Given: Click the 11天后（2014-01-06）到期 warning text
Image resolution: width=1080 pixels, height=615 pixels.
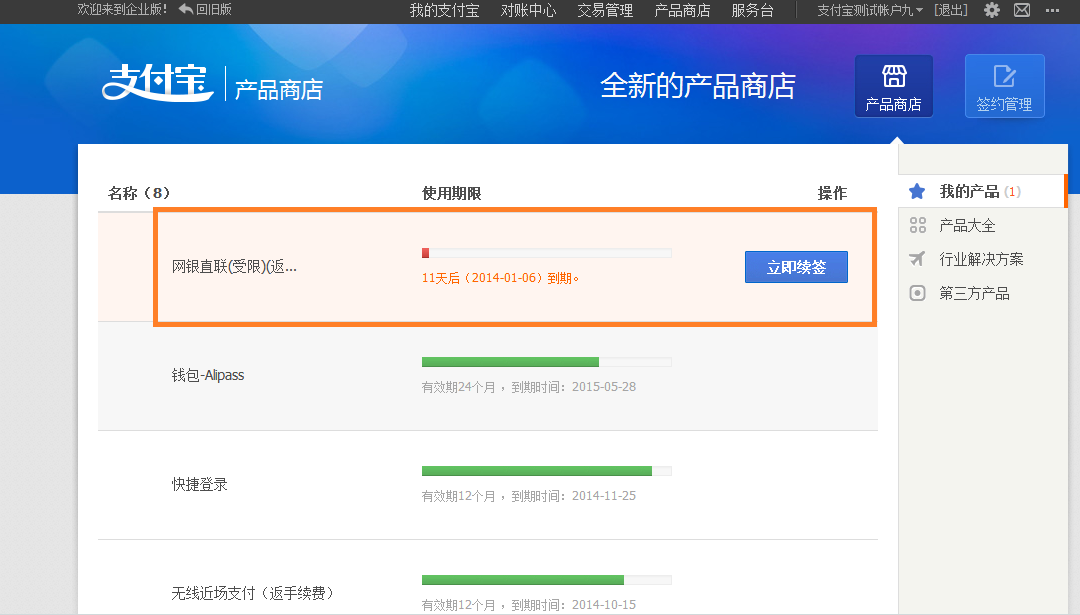Looking at the screenshot, I should pyautogui.click(x=500, y=278).
